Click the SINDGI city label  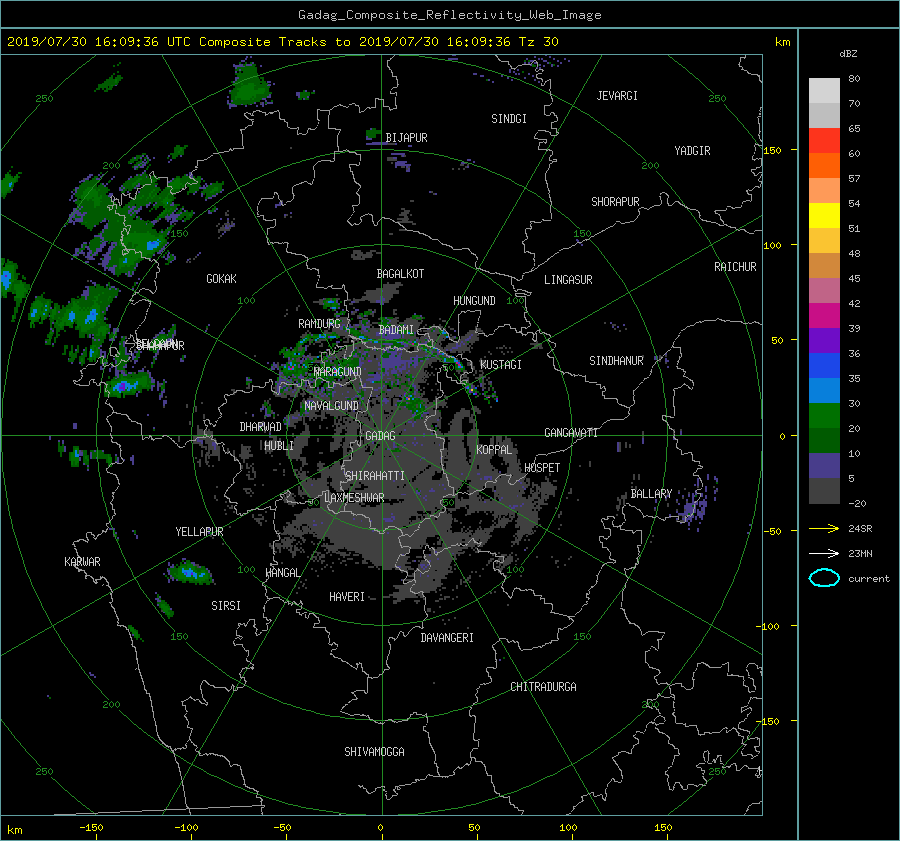tap(509, 119)
